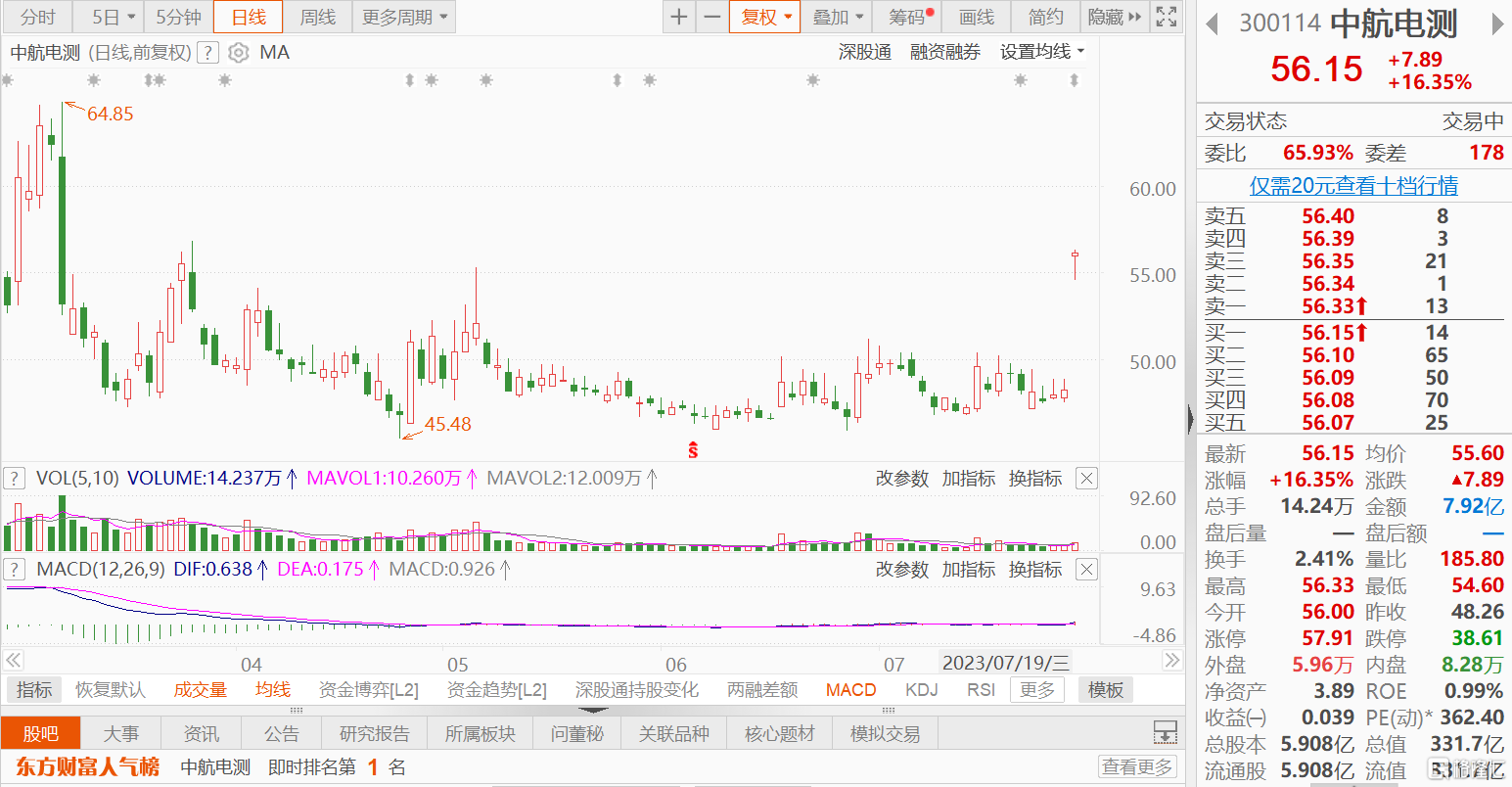Open 叠加 overlay dropdown
The height and width of the screenshot is (787, 1512).
[x=839, y=18]
